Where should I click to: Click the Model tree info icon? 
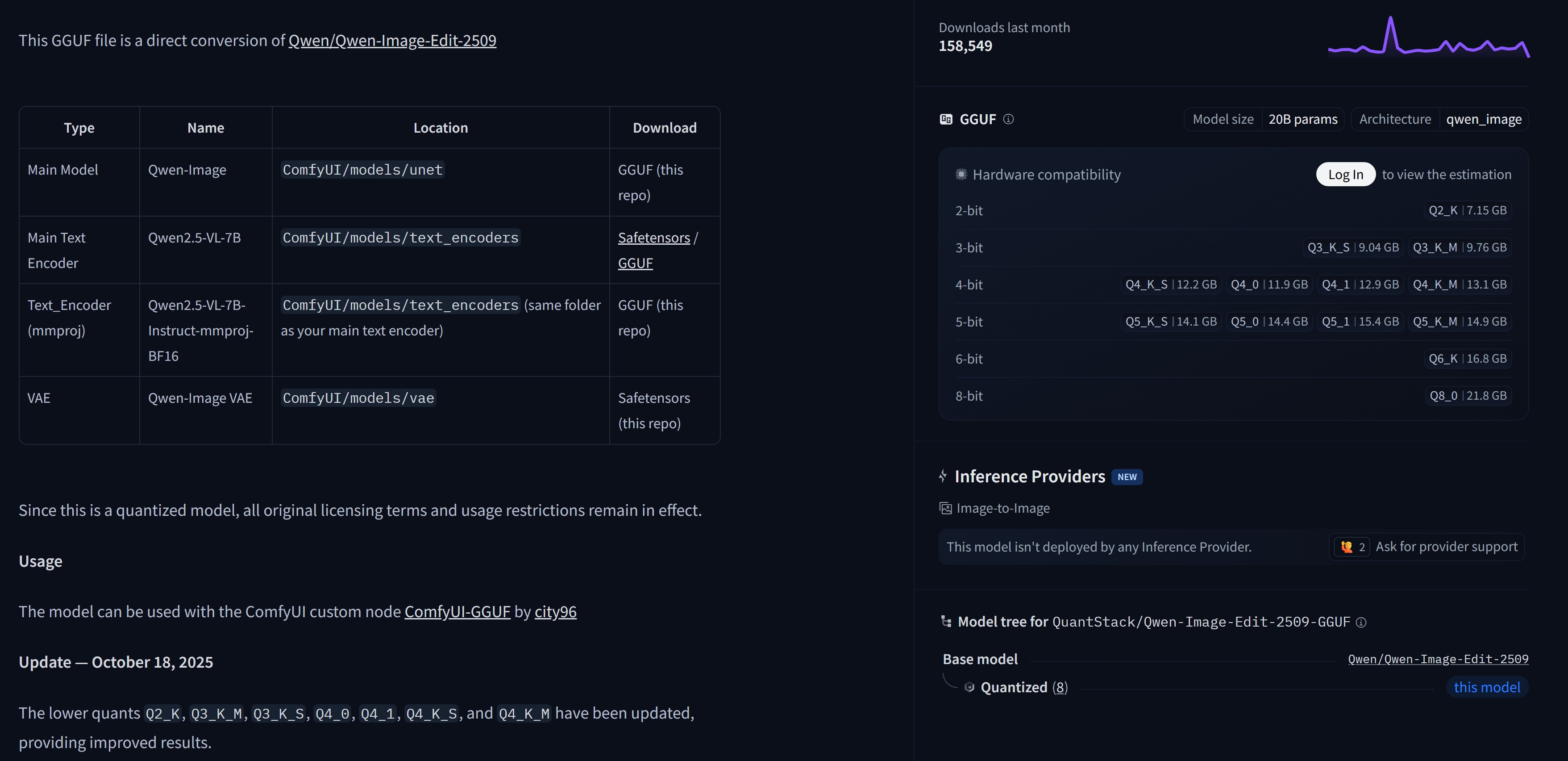1361,622
